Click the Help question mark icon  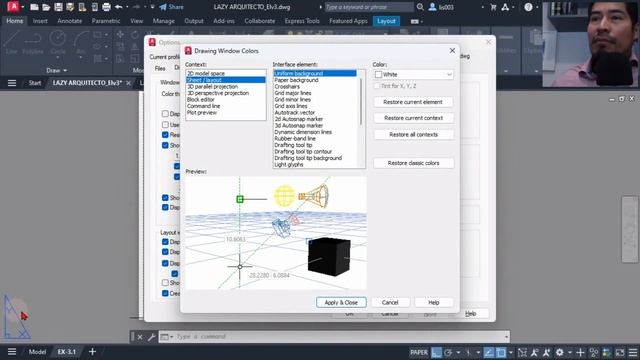coord(528,7)
